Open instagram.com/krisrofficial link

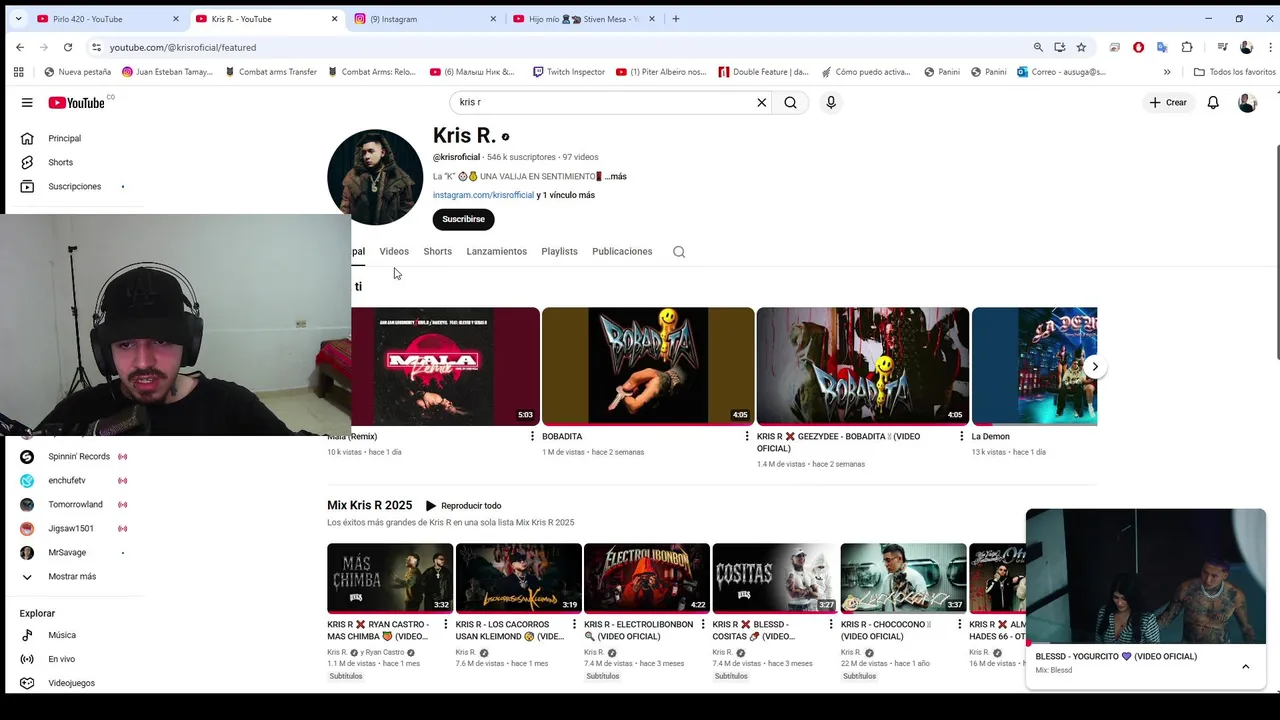483,195
